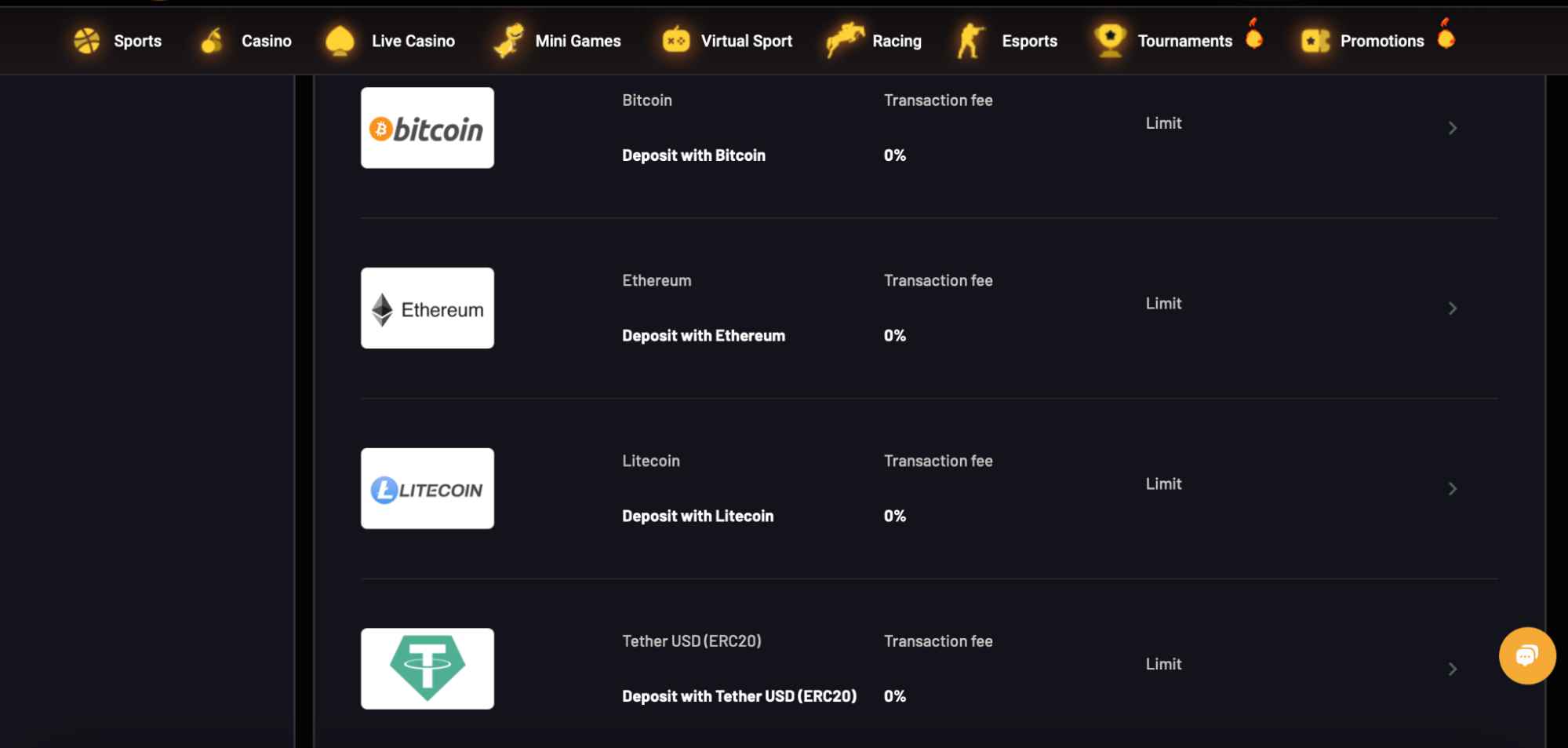Click the basketball Sports icon
1568x748 pixels.
click(86, 41)
